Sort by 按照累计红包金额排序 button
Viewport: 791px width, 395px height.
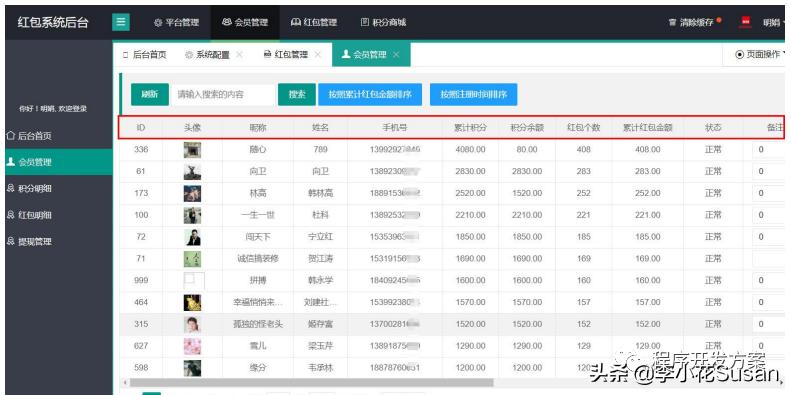point(370,94)
